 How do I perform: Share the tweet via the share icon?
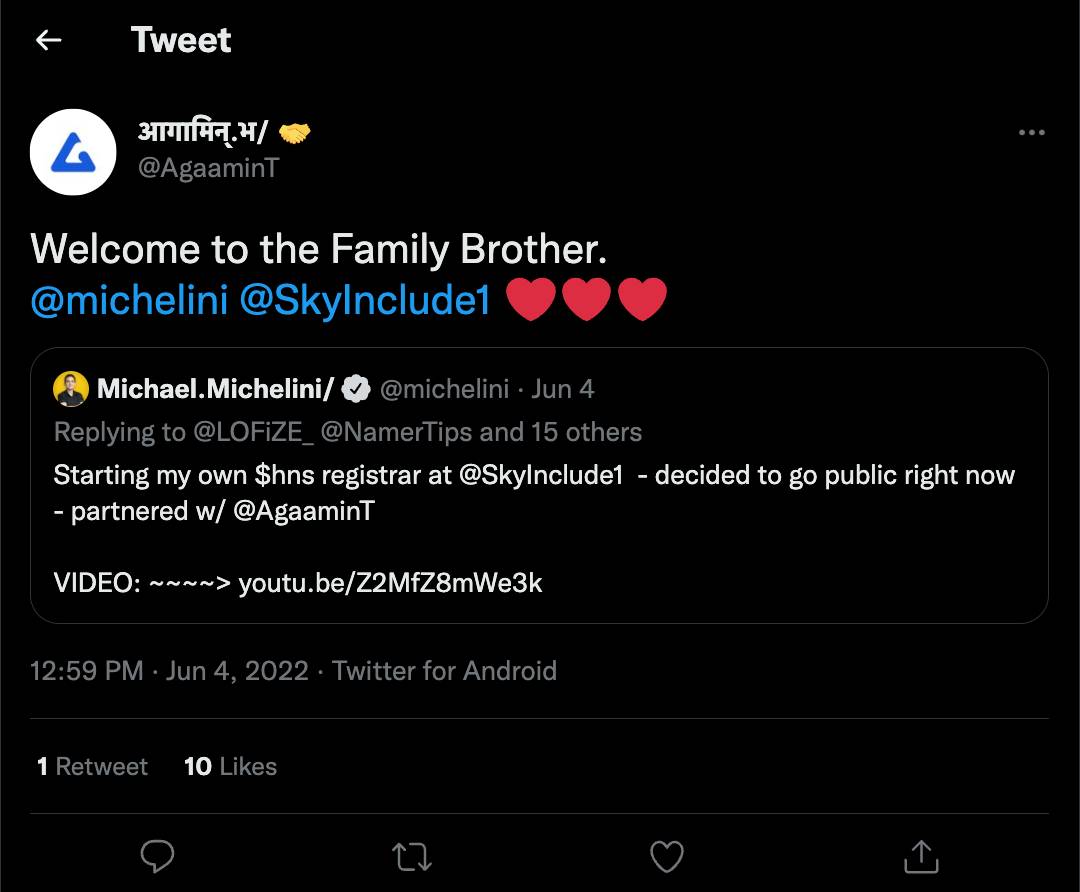[x=920, y=857]
